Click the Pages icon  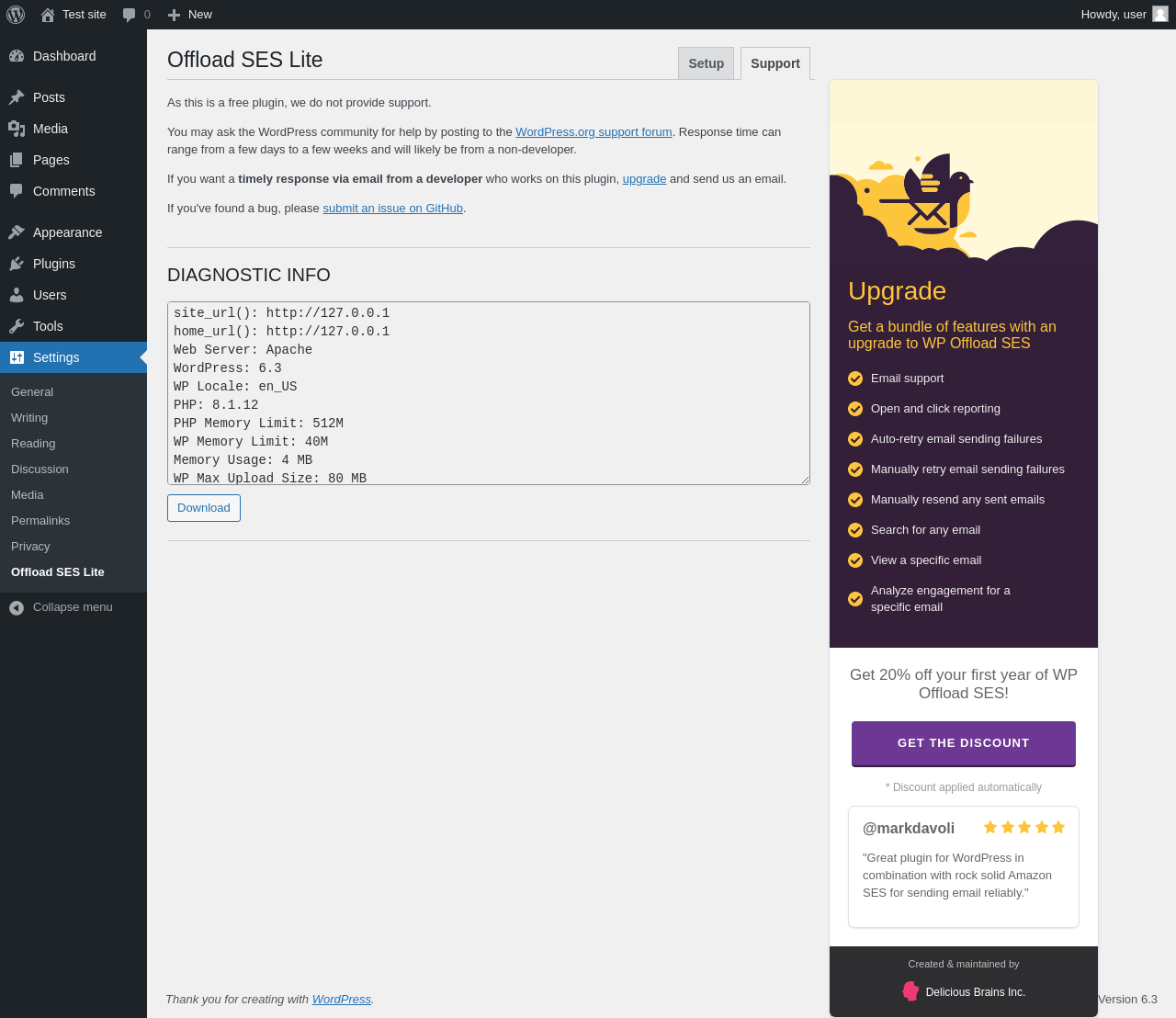pyautogui.click(x=17, y=160)
